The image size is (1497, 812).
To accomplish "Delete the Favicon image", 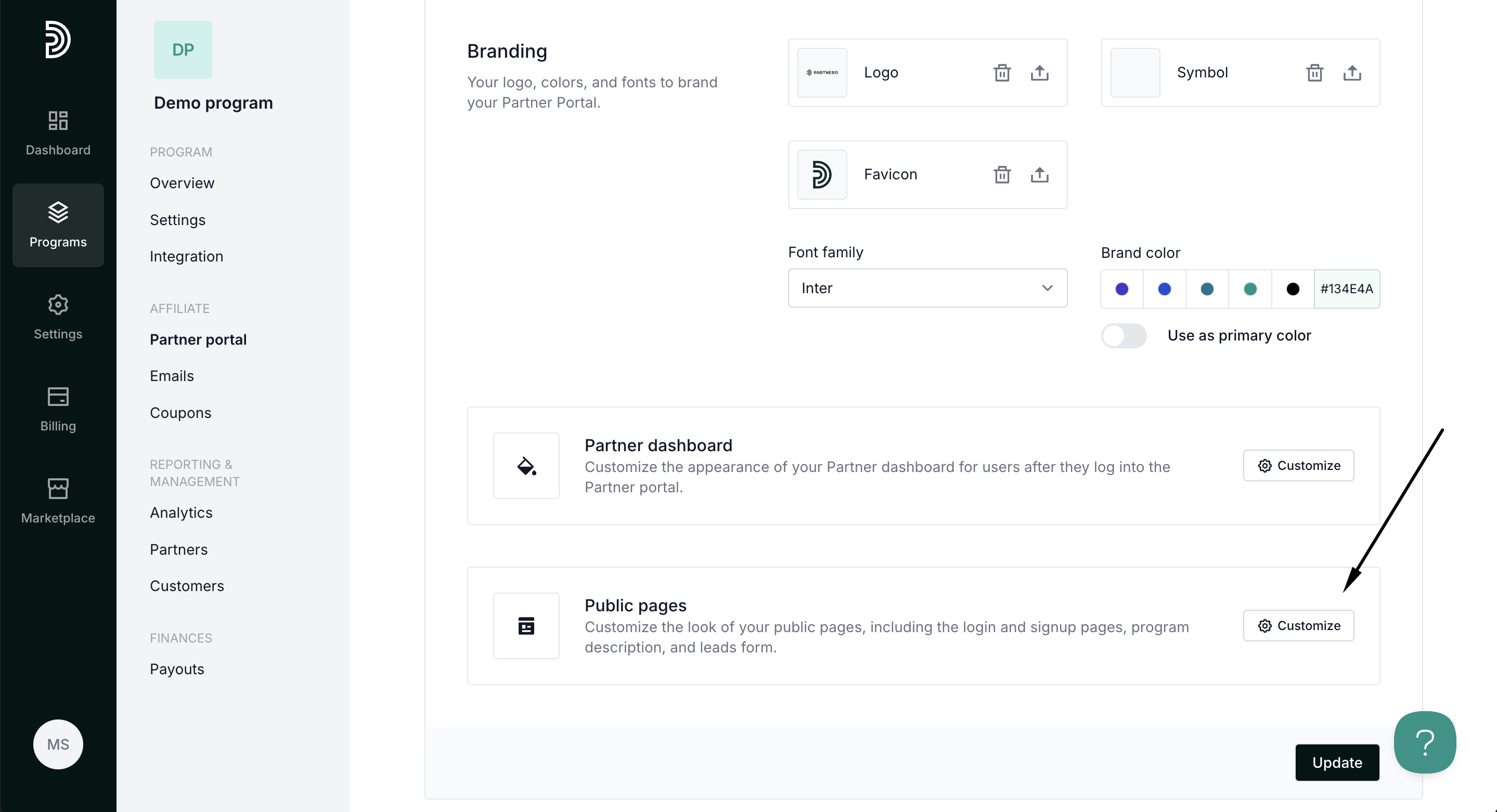I will [x=1002, y=174].
